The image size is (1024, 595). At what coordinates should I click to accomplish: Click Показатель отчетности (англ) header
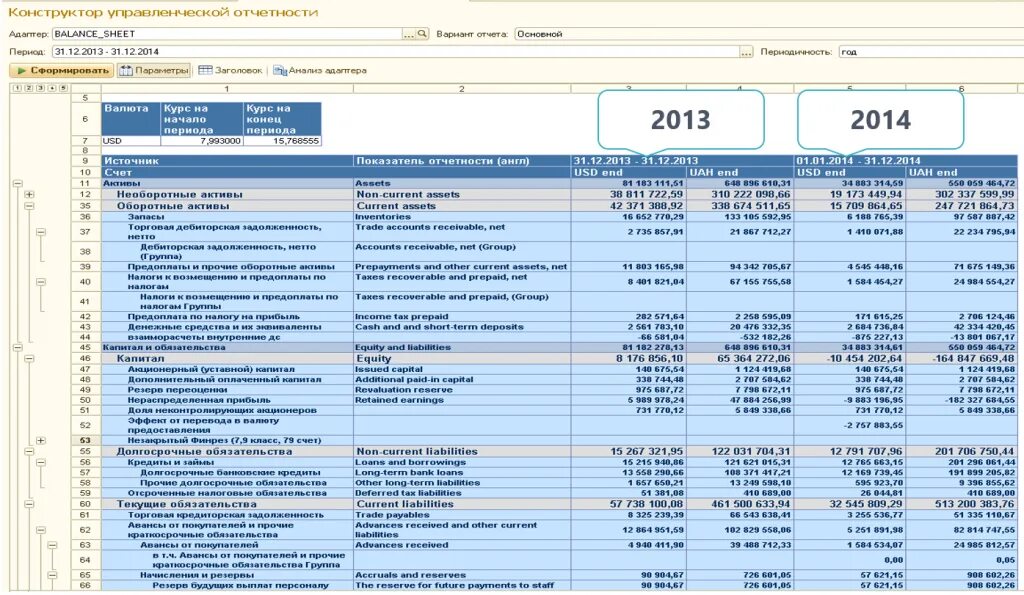point(462,161)
